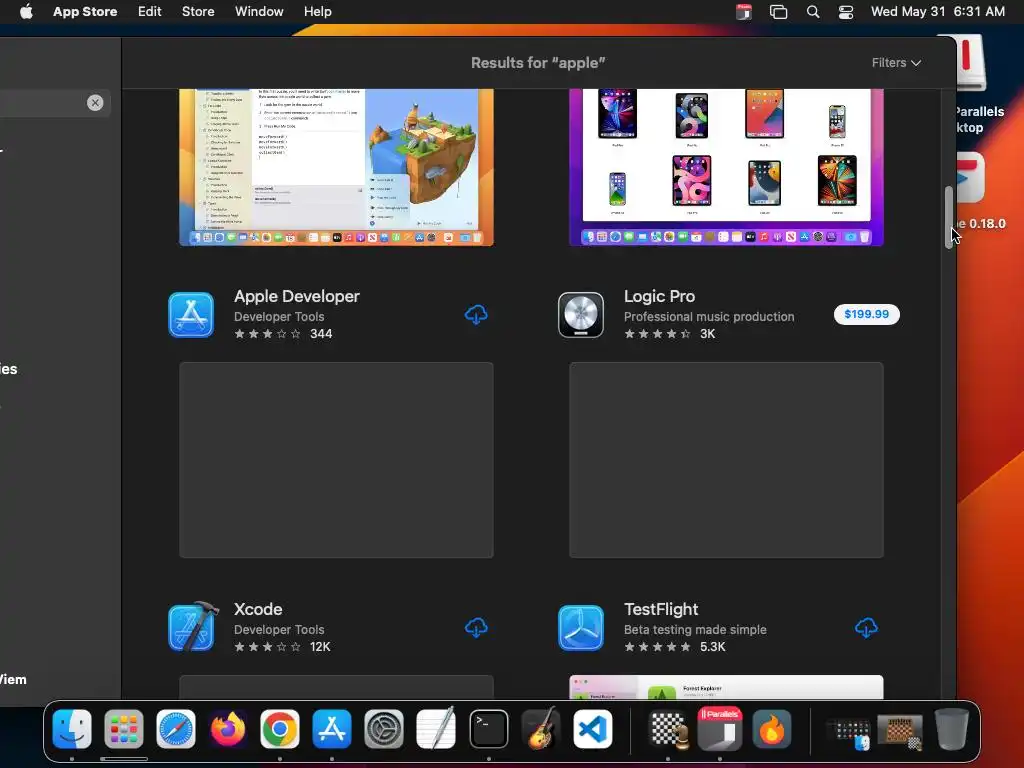Viewport: 1024px width, 768px height.
Task: Click the Parallels menu bar icon
Action: point(744,12)
